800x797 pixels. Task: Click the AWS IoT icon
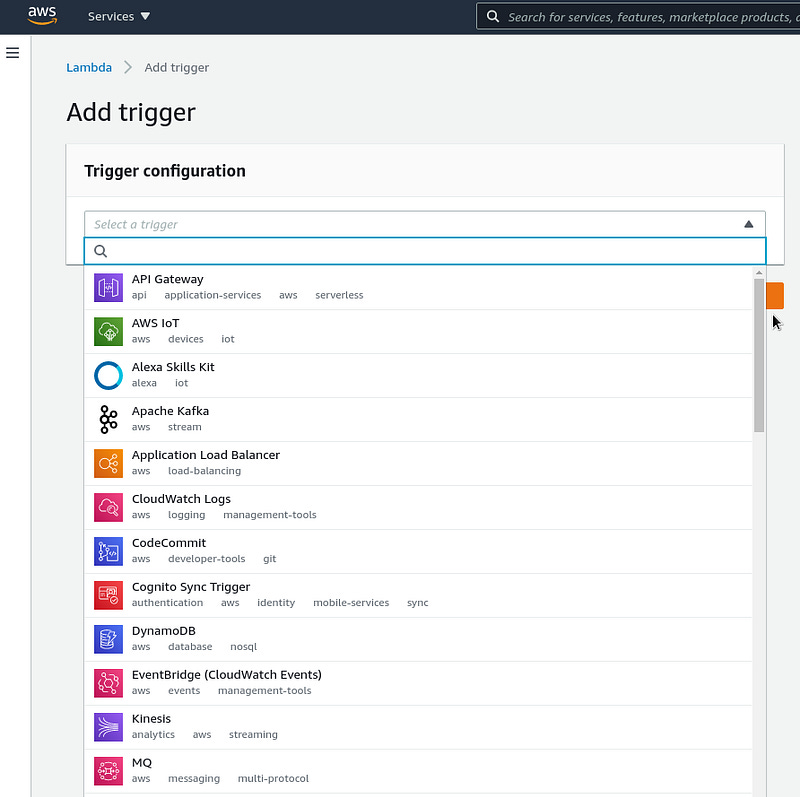[x=108, y=331]
